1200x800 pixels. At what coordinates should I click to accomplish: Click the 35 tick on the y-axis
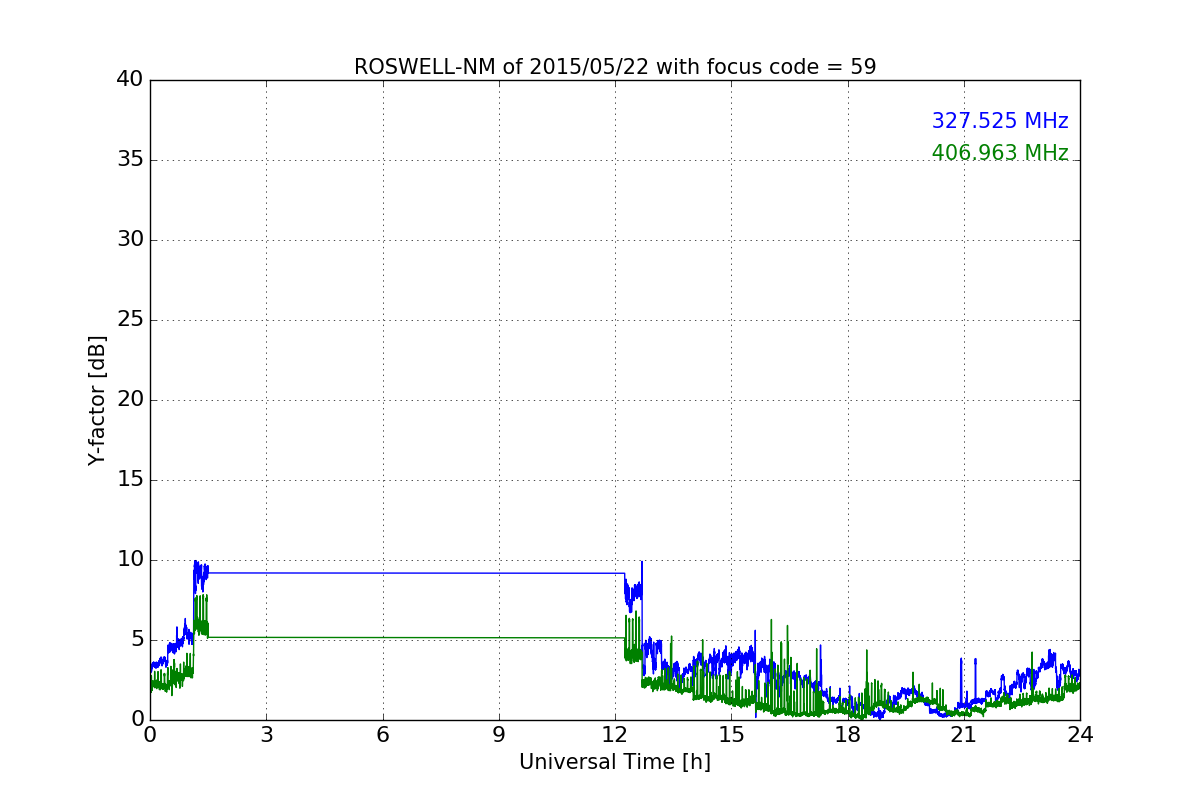click(x=130, y=159)
